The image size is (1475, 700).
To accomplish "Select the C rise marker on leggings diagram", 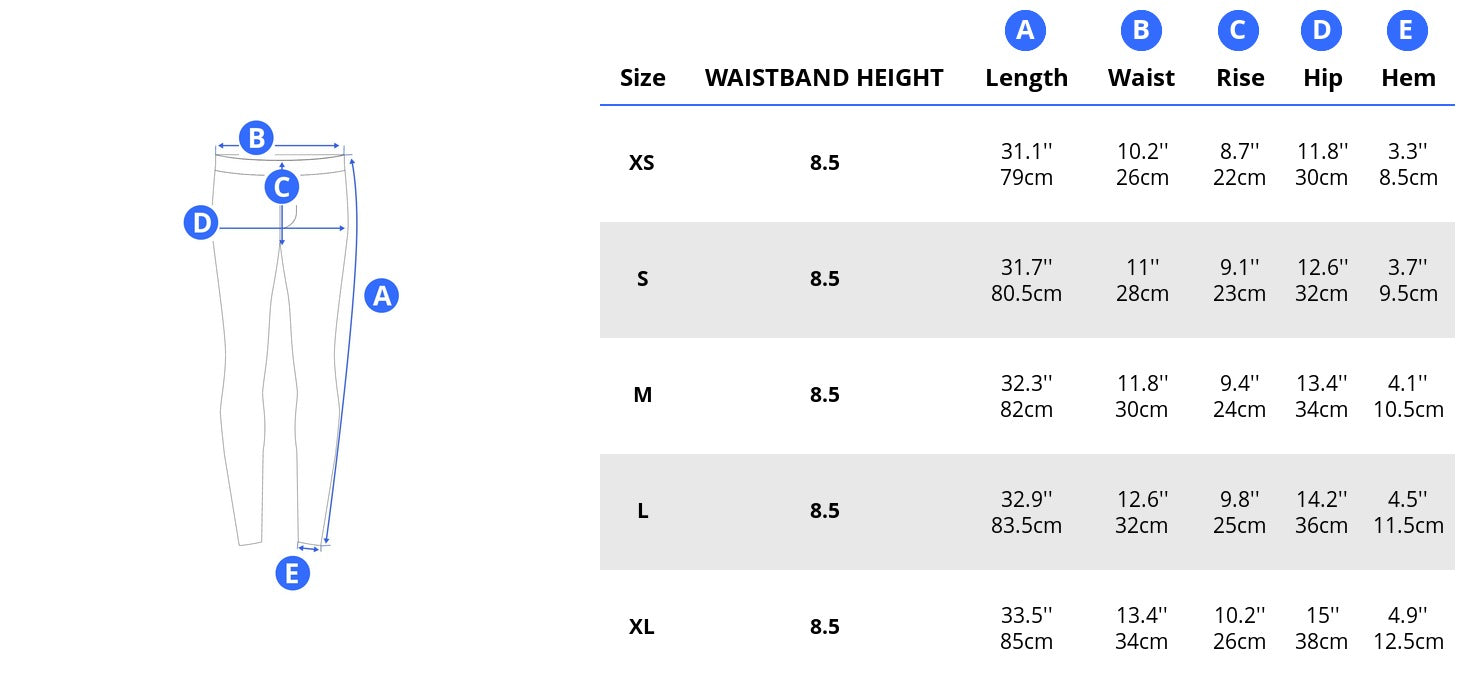I will tap(282, 187).
